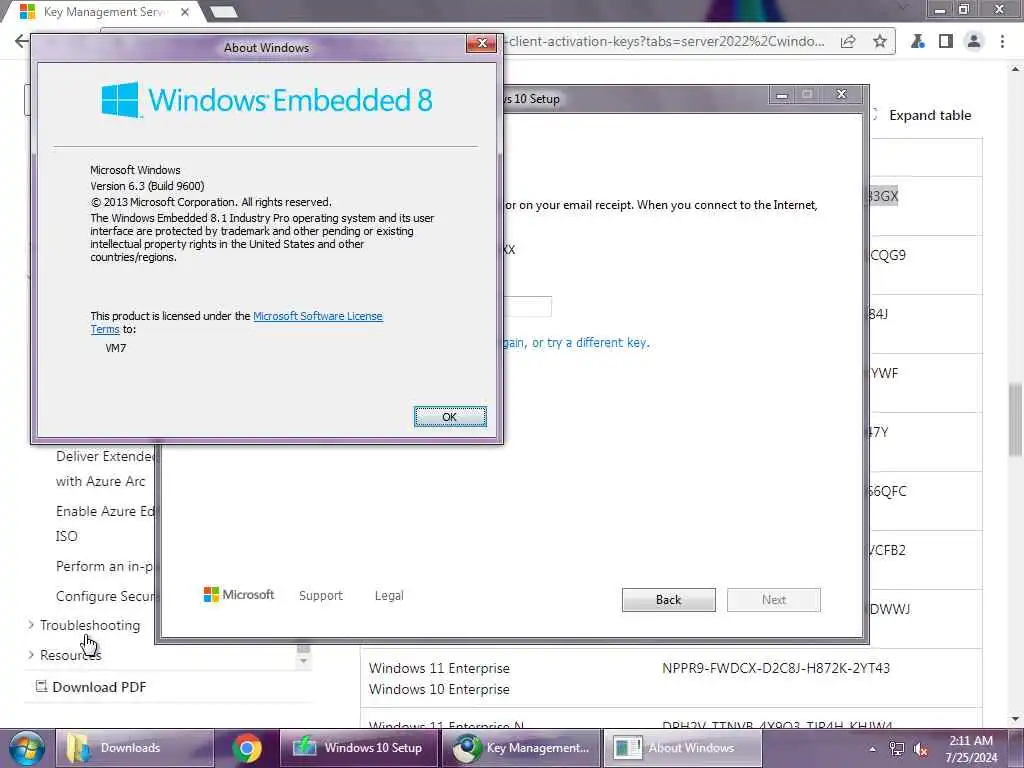1024x768 pixels.
Task: Click 'Windows 11 Enterprise' table cell
Action: click(439, 668)
